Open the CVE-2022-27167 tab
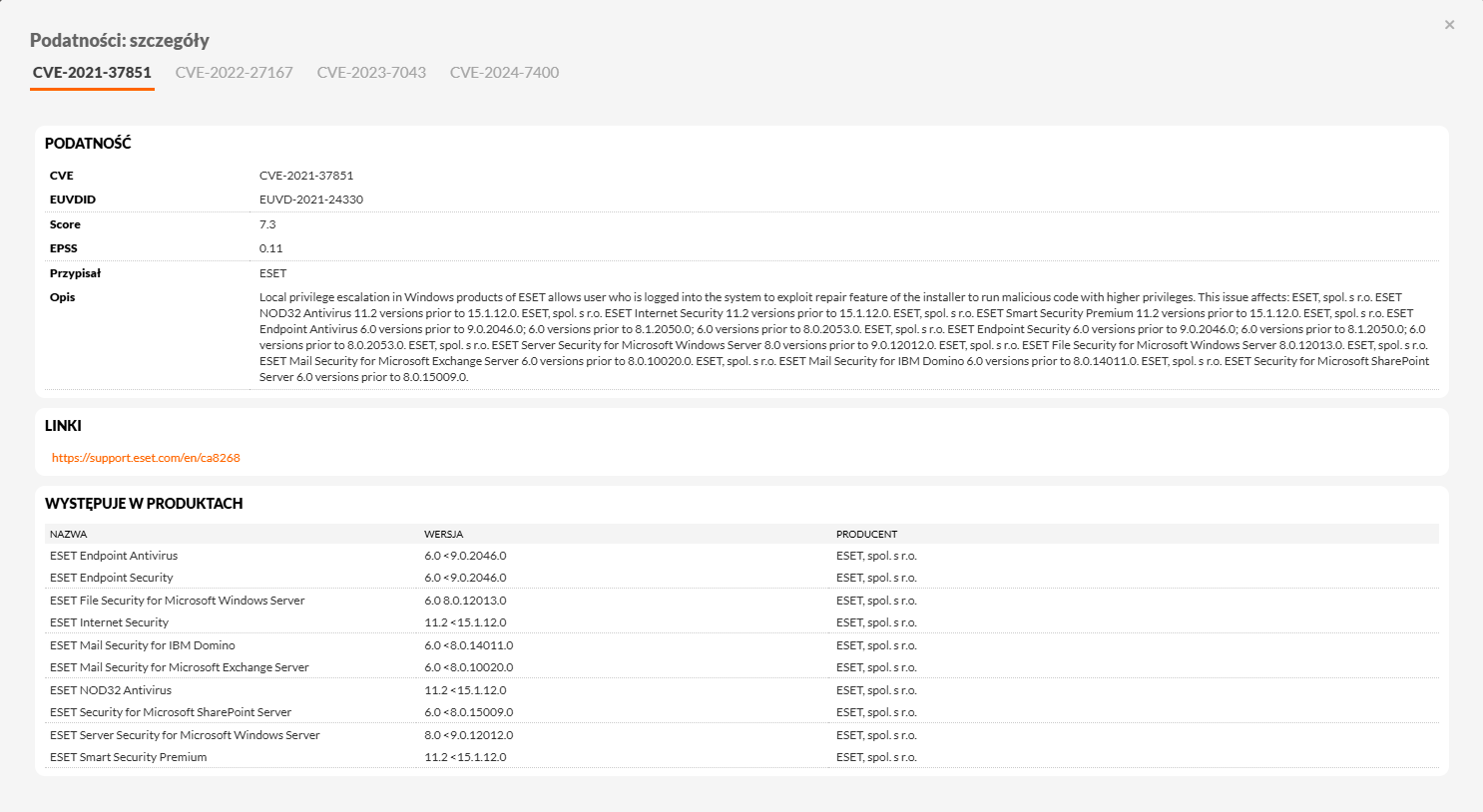This screenshot has width=1483, height=812. point(234,73)
